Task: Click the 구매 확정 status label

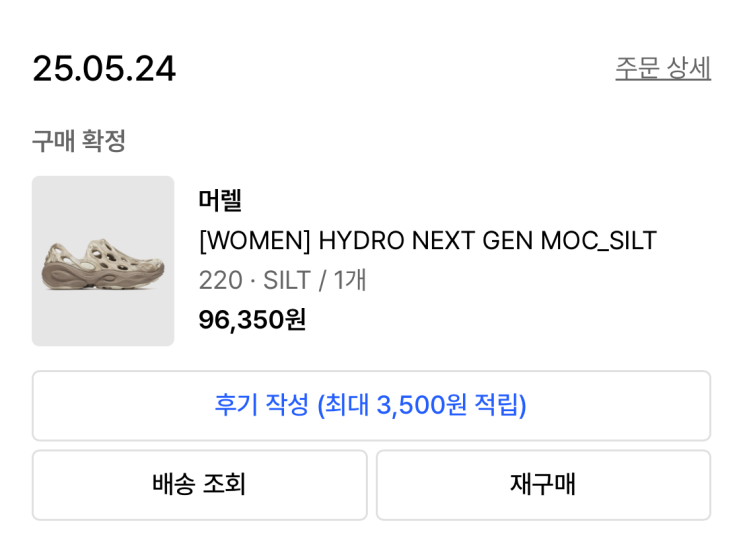Action: (78, 141)
